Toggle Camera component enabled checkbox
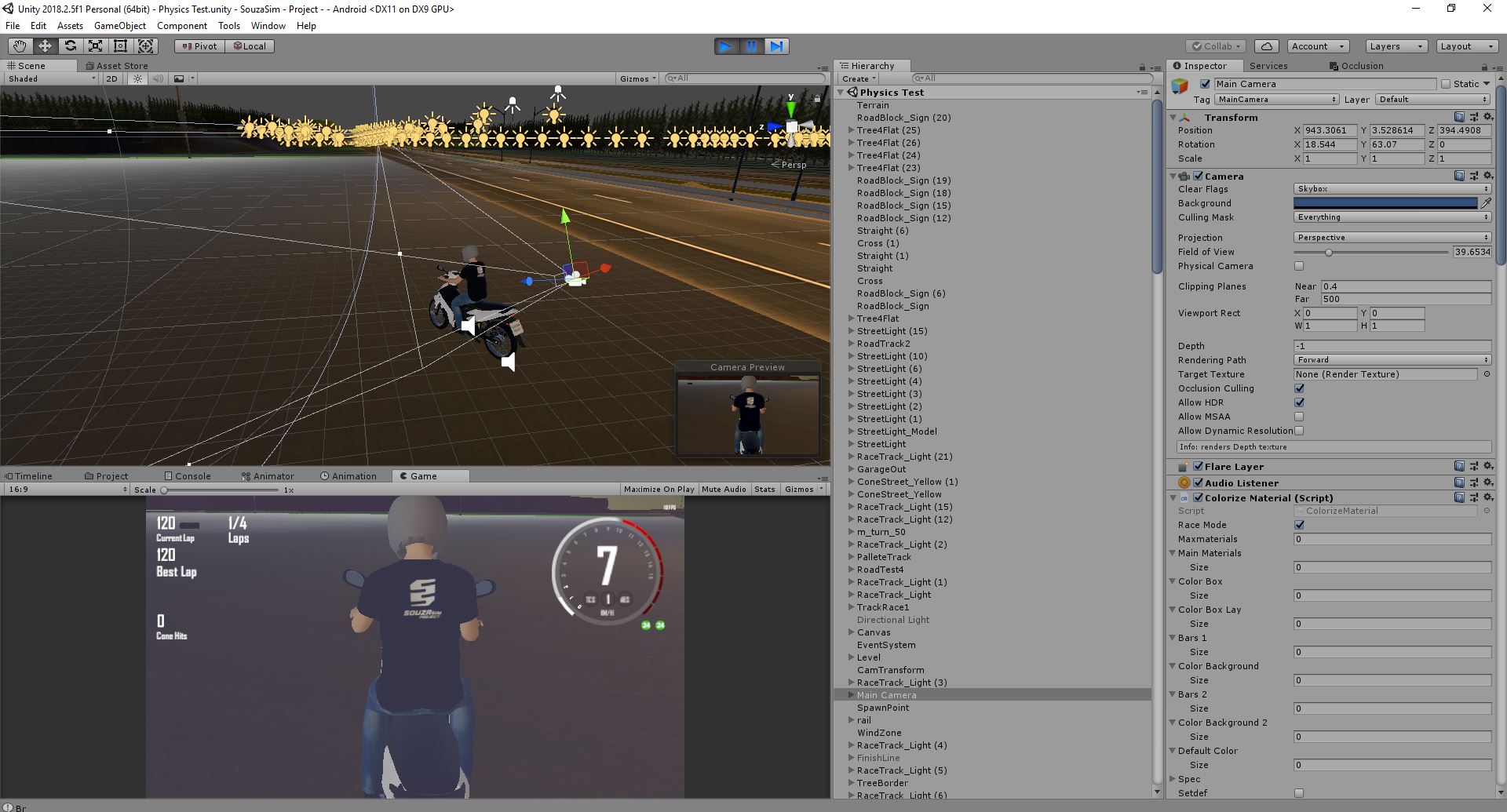Viewport: 1507px width, 812px height. click(1198, 177)
